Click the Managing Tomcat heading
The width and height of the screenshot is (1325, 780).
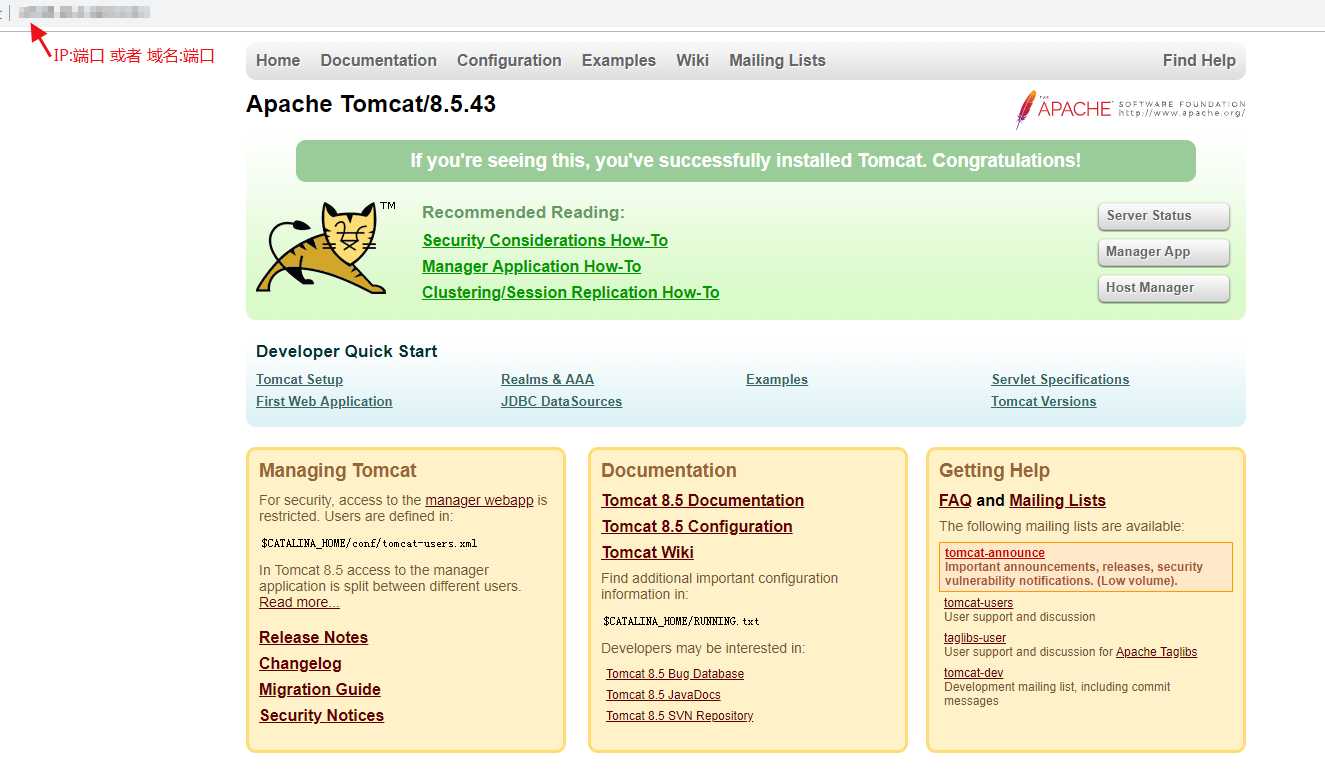337,470
